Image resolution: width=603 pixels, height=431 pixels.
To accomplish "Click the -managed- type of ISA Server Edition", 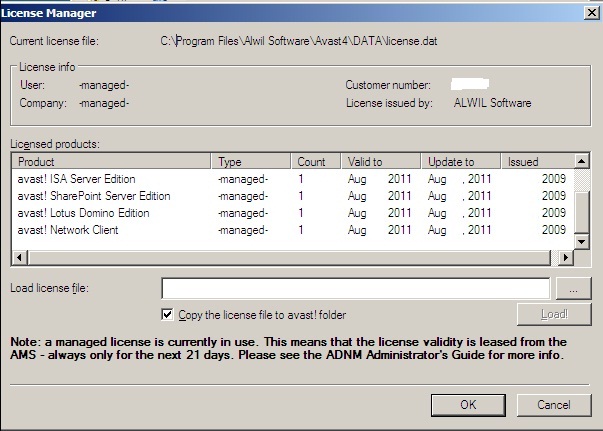I will (243, 179).
